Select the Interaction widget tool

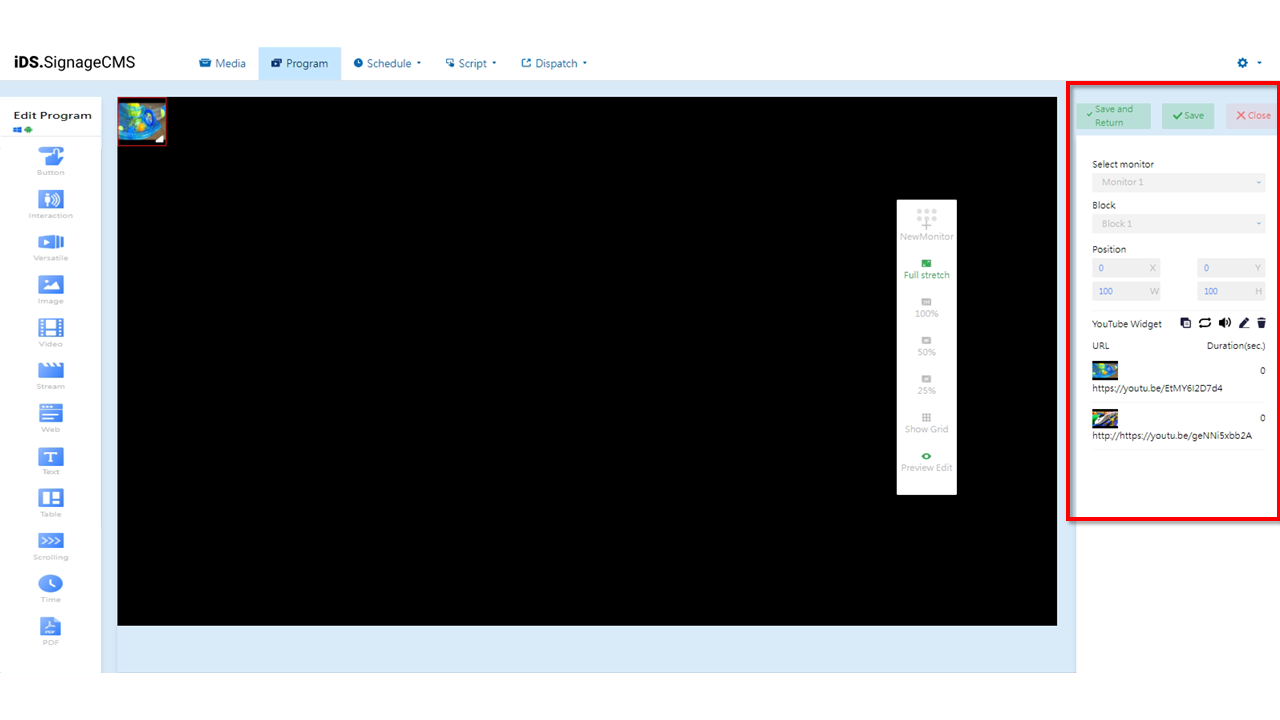50,203
